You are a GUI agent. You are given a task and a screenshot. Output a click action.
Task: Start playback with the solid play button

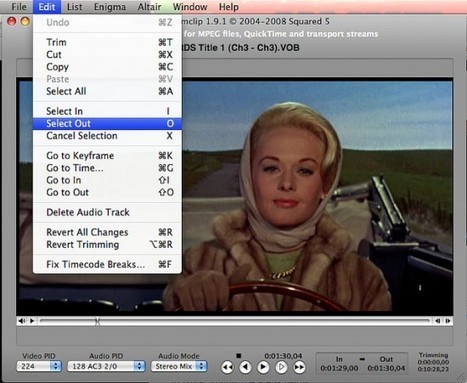click(263, 367)
